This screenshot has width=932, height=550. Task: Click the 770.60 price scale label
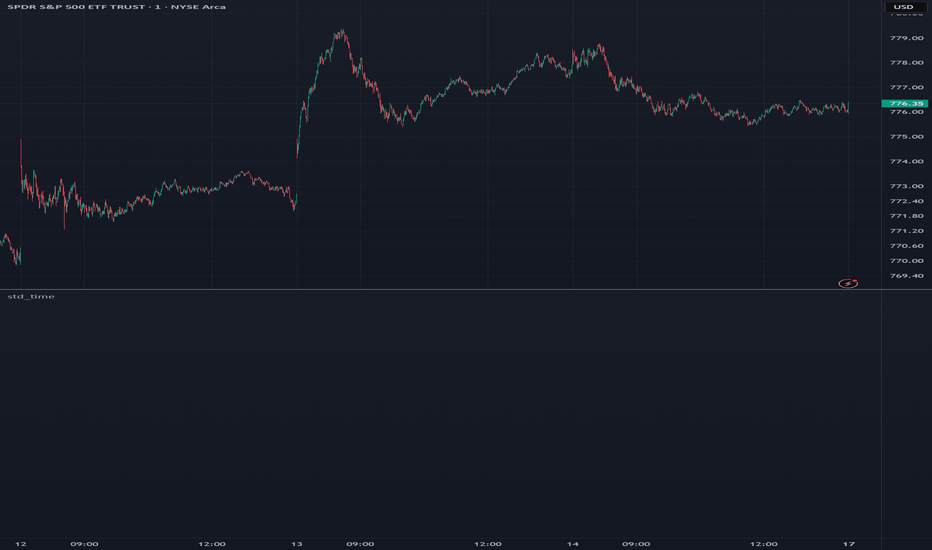point(906,246)
